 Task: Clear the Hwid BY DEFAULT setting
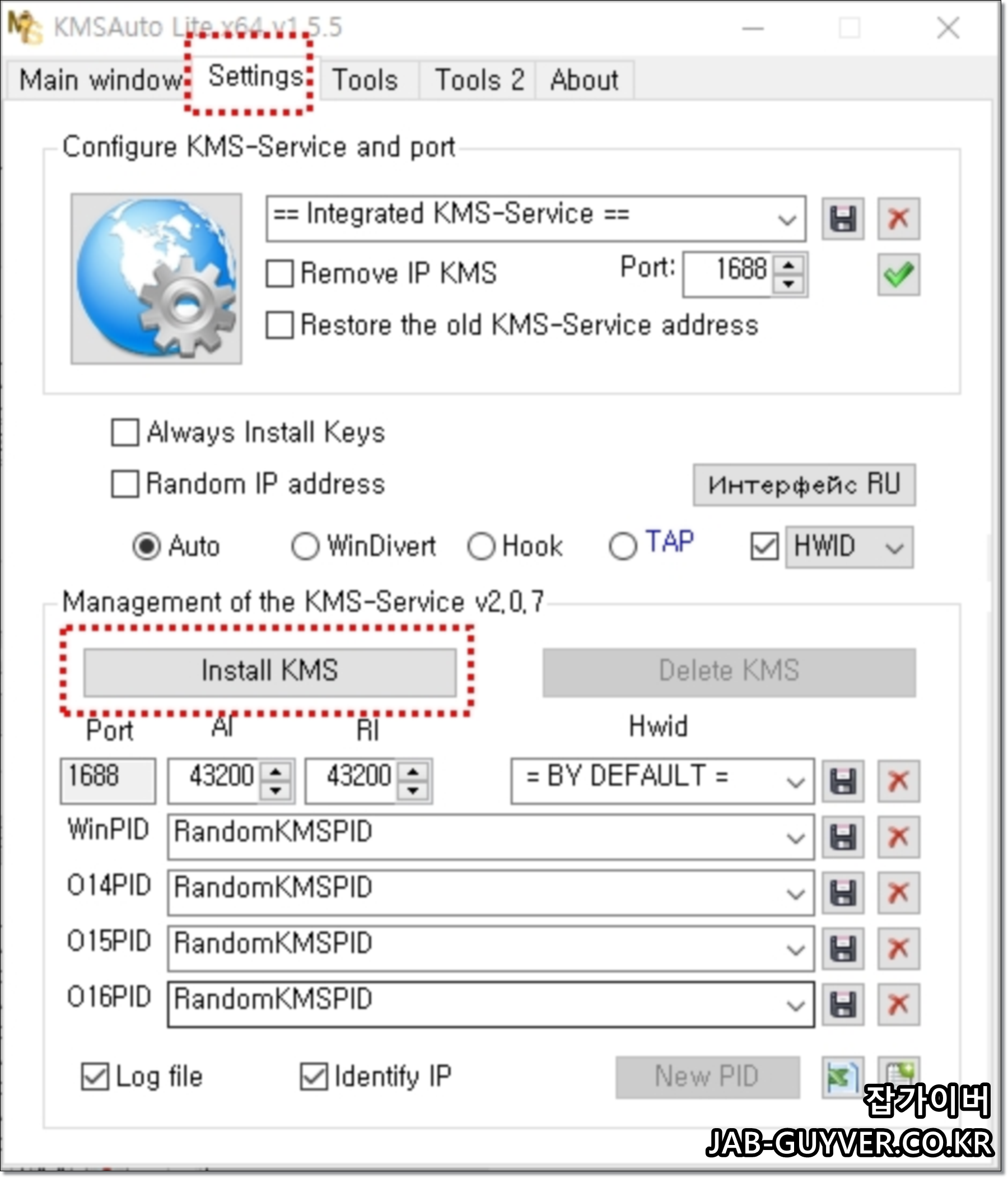tap(898, 781)
